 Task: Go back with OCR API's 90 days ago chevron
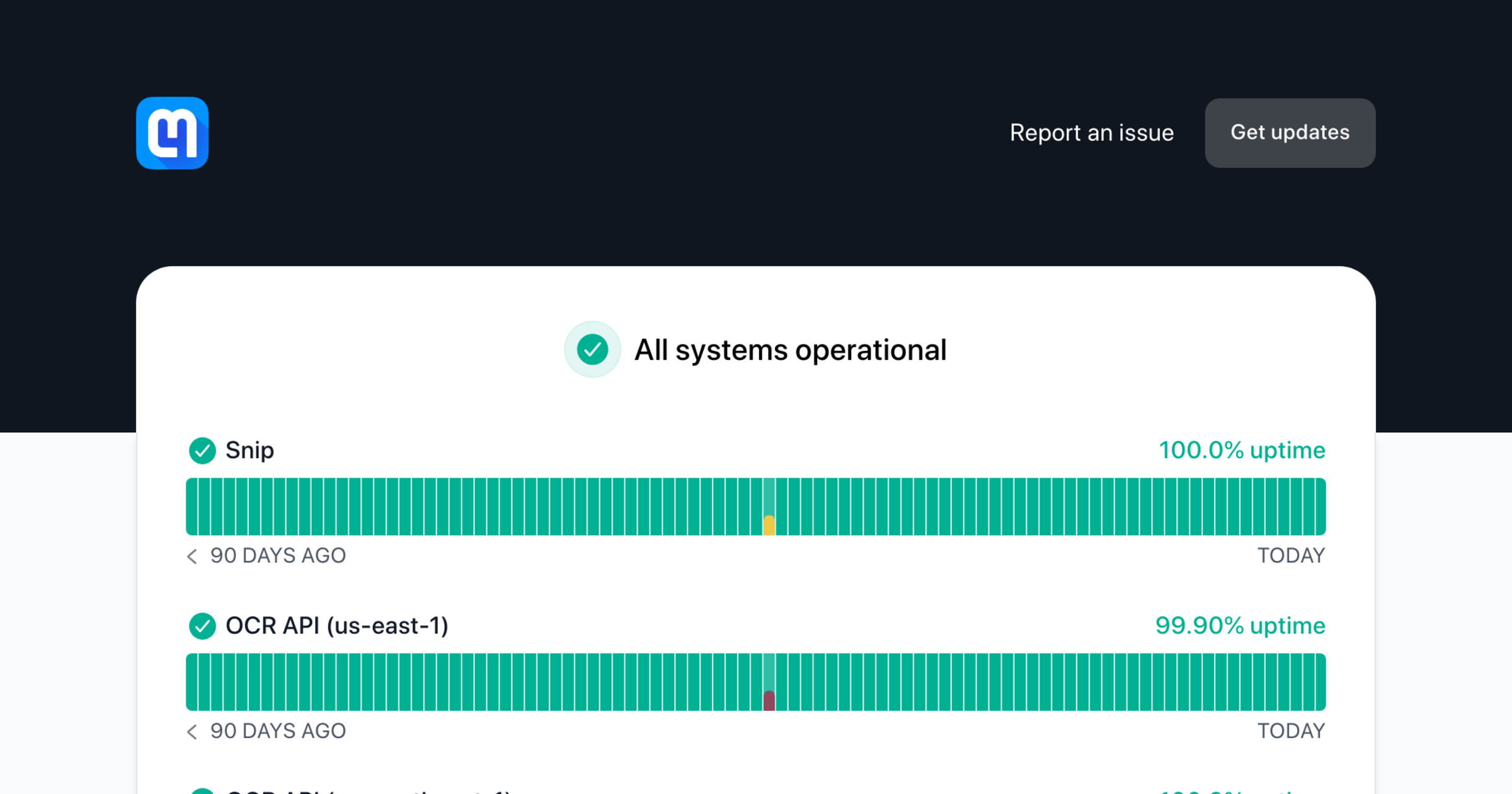192,731
